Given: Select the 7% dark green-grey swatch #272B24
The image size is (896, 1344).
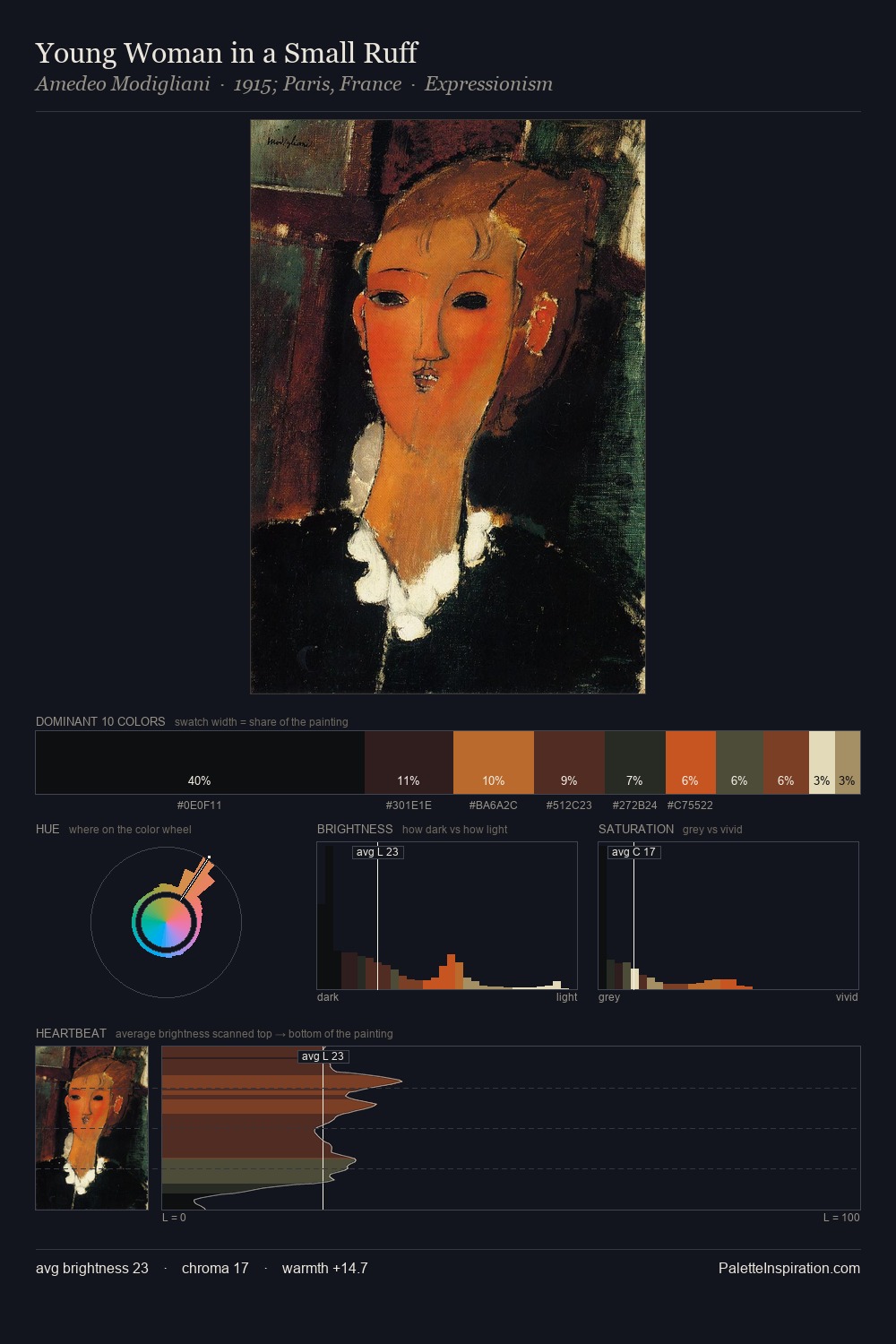Looking at the screenshot, I should point(635,762).
